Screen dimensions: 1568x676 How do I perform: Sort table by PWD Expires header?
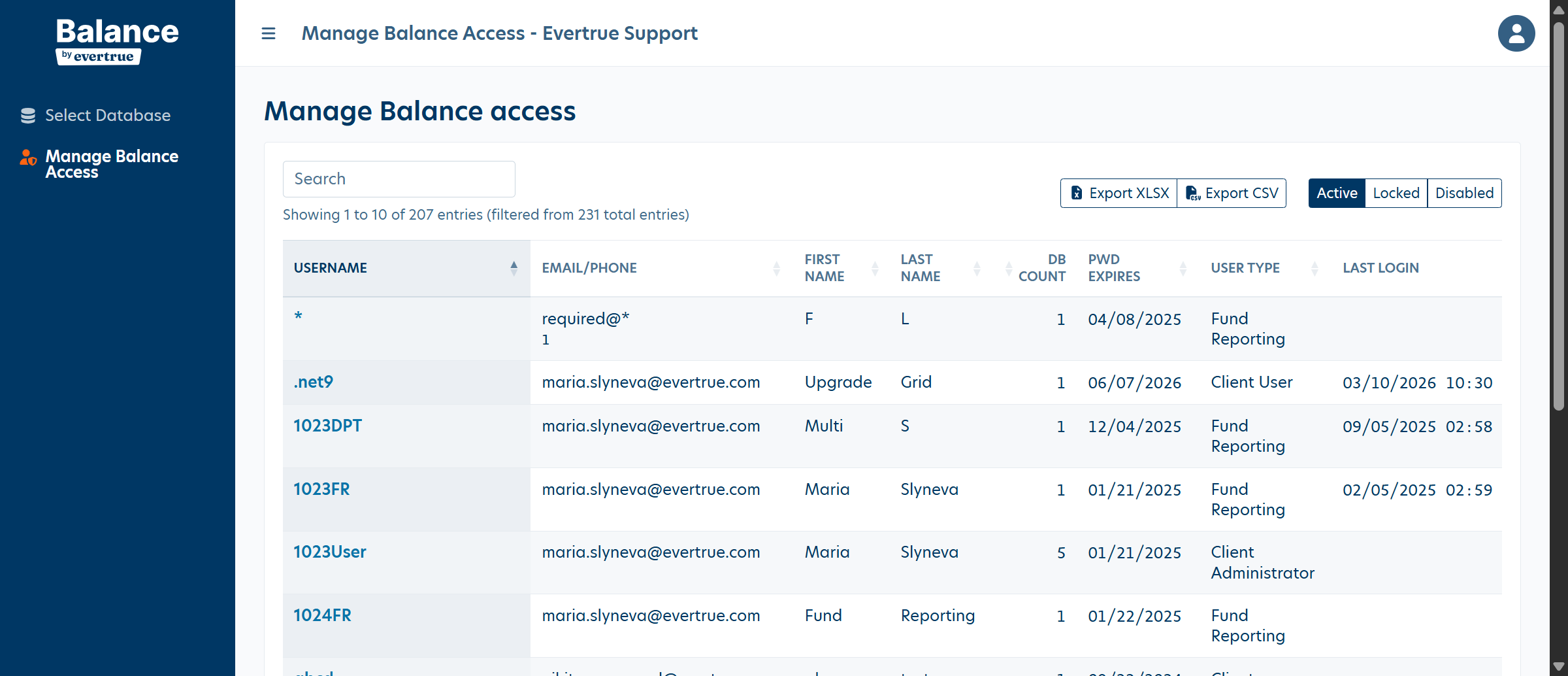click(x=1114, y=268)
